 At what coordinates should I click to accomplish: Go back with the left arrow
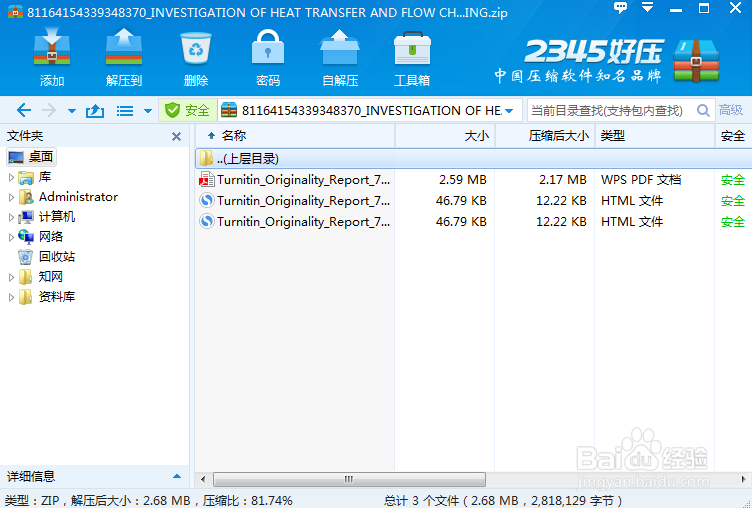pyautogui.click(x=24, y=111)
